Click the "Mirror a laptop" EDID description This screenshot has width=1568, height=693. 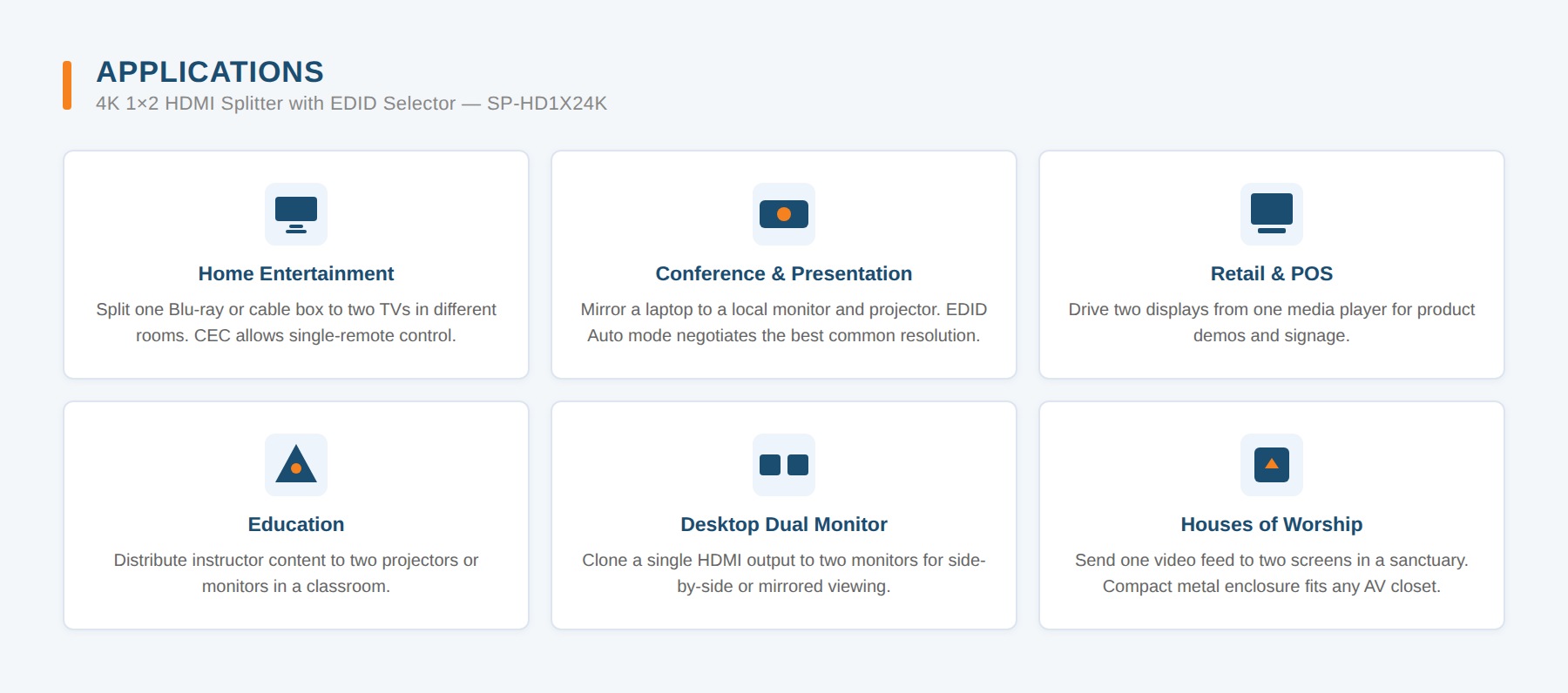[x=784, y=322]
